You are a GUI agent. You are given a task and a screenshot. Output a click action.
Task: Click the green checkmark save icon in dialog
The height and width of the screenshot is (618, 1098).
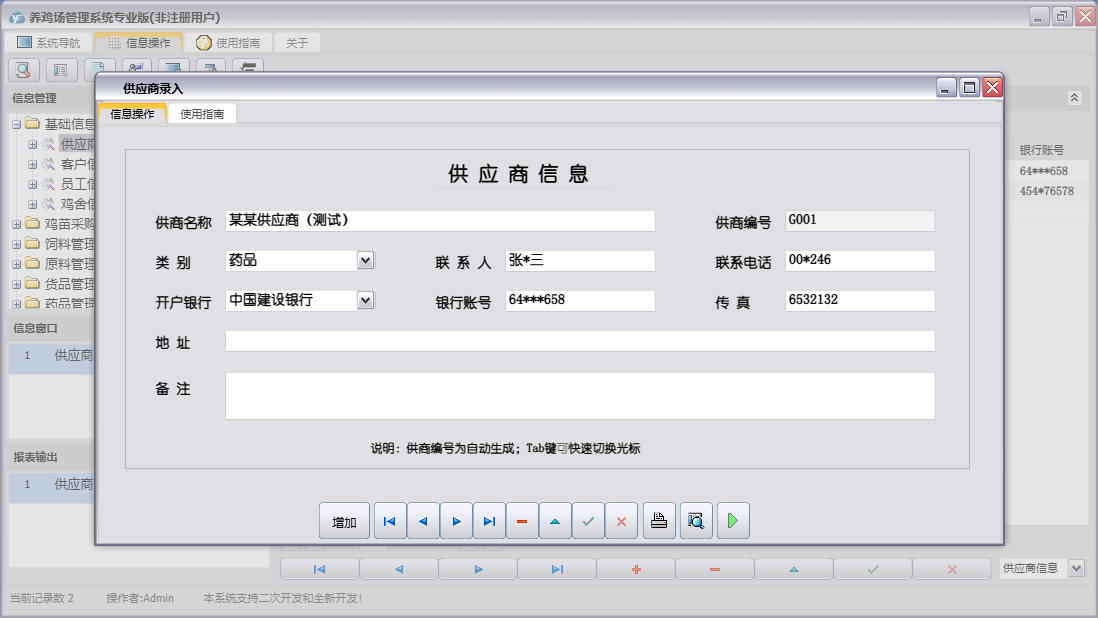[x=588, y=521]
